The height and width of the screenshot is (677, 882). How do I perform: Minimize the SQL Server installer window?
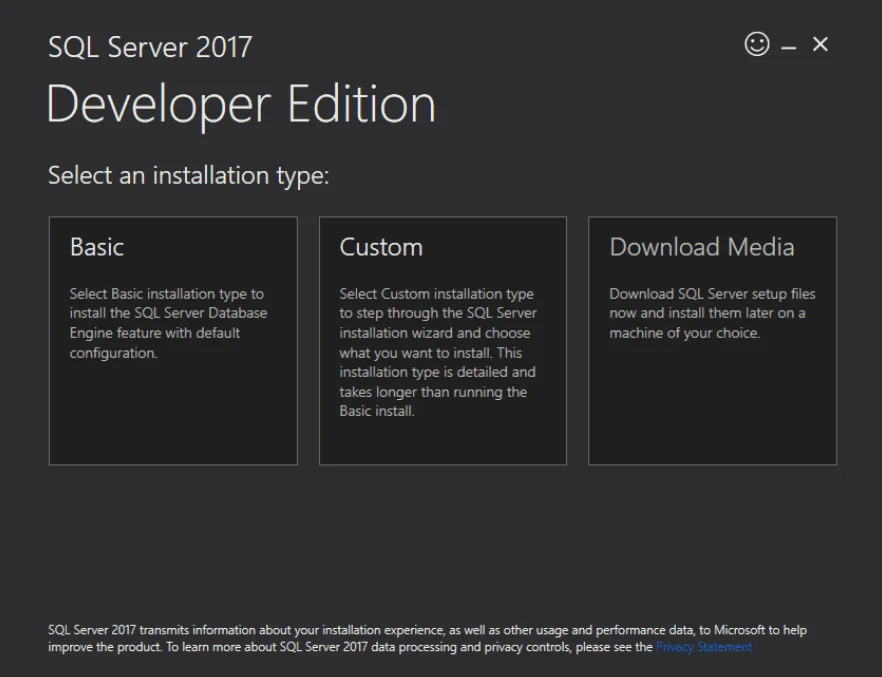point(789,47)
